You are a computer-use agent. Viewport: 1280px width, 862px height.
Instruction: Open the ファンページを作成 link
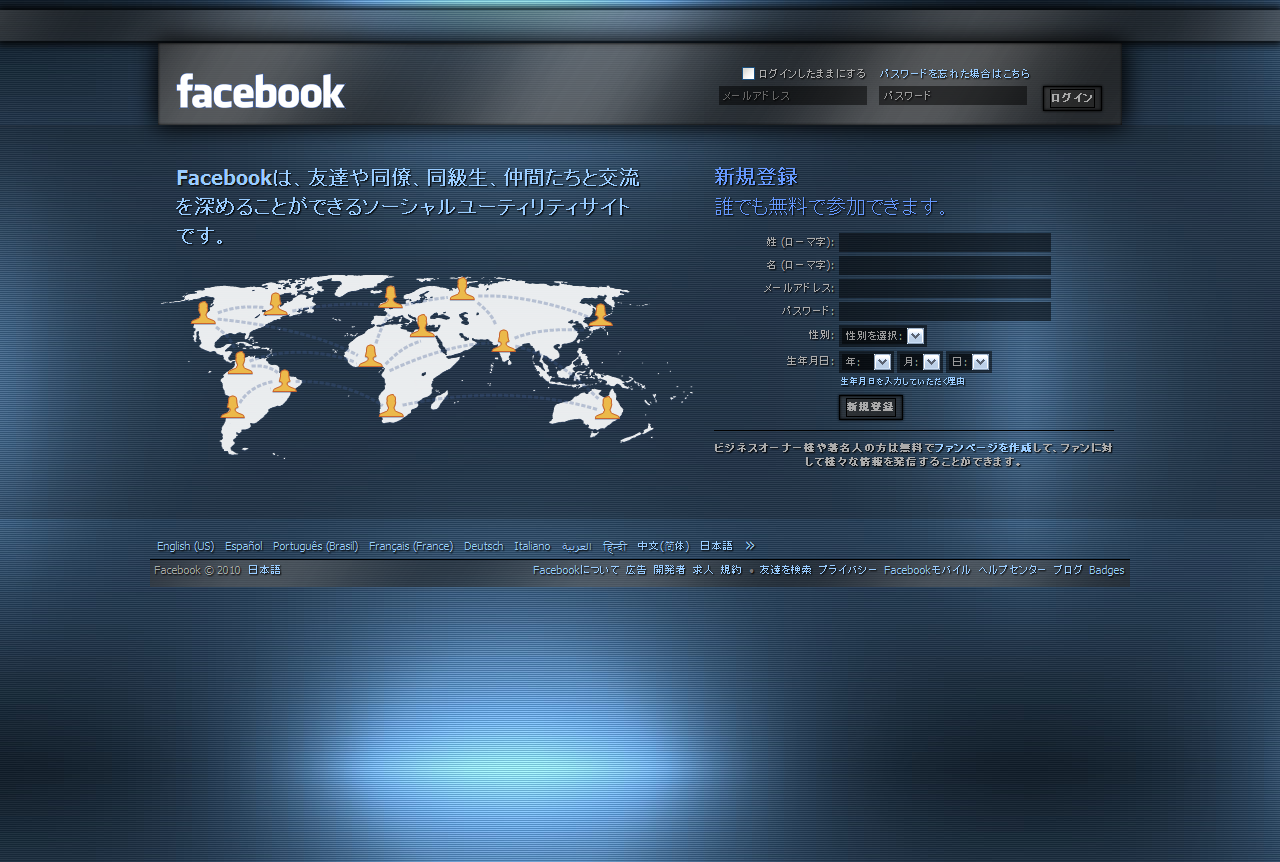[981, 448]
